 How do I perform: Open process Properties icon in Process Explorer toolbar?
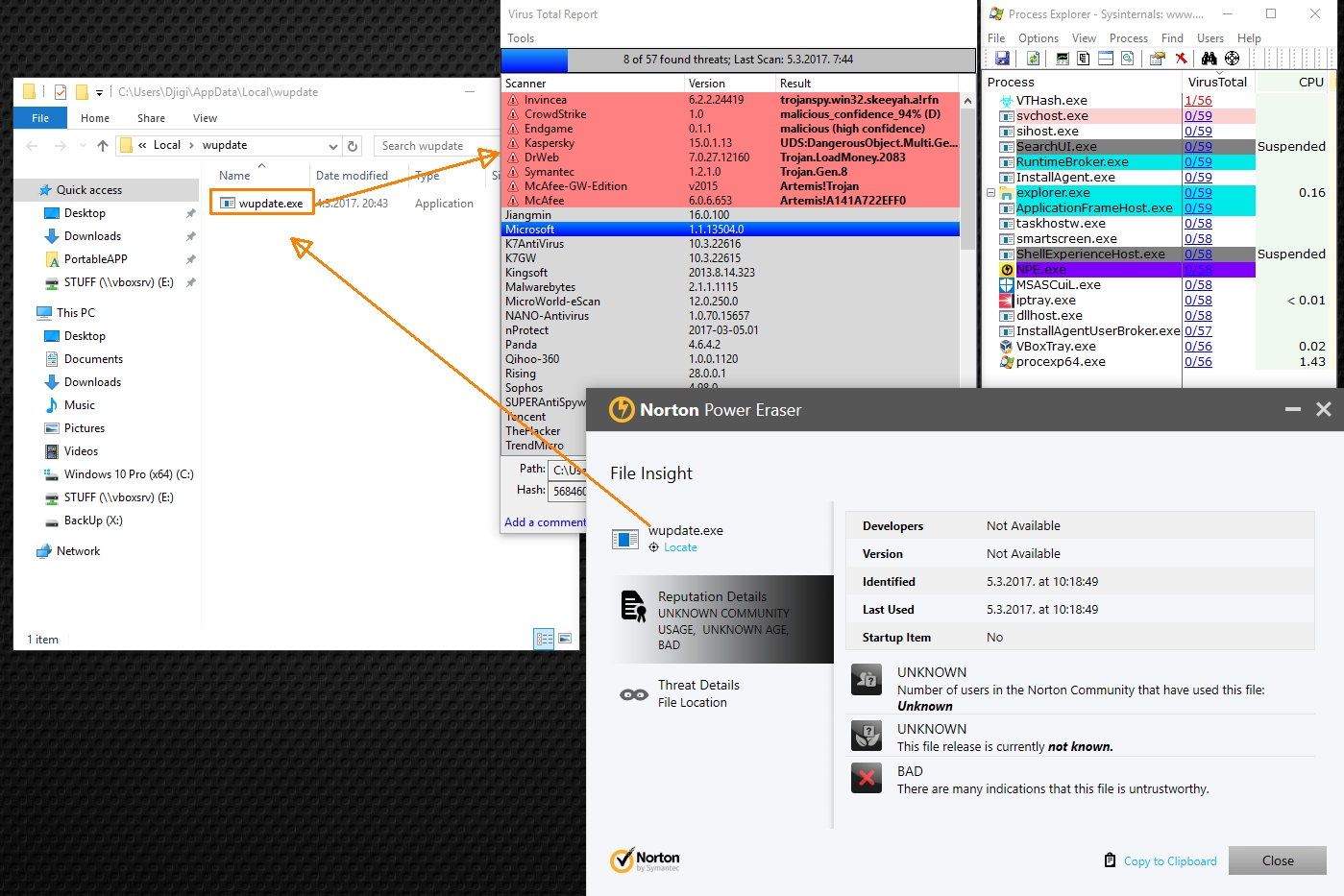click(1157, 59)
